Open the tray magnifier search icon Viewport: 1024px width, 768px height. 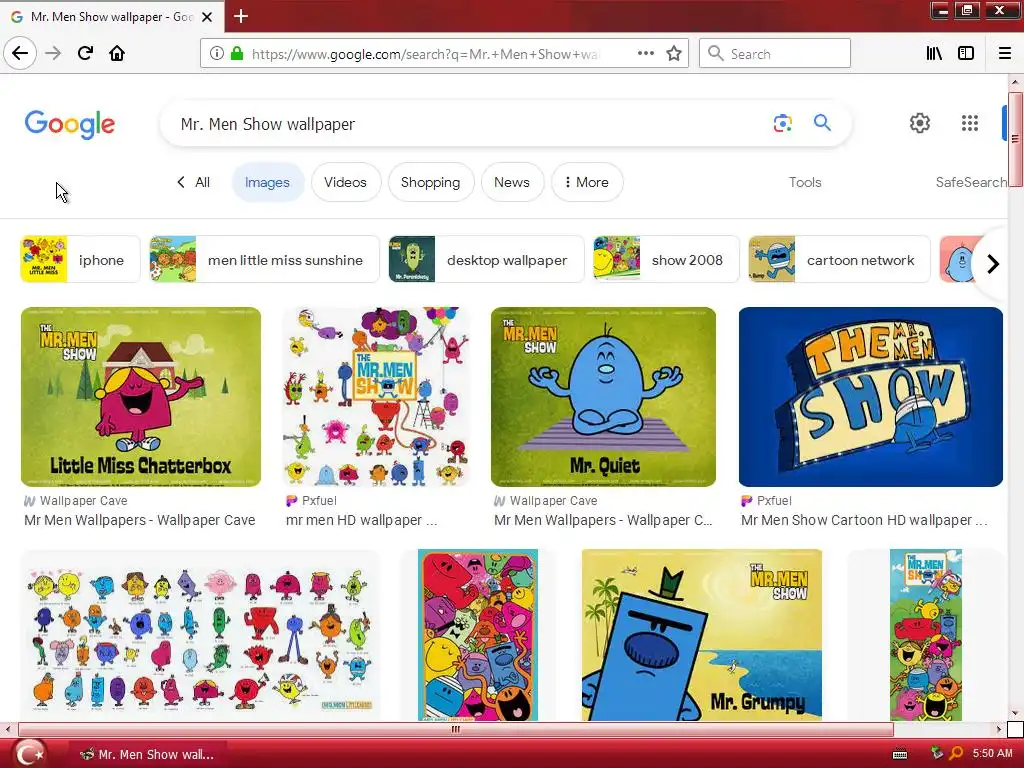(x=955, y=754)
